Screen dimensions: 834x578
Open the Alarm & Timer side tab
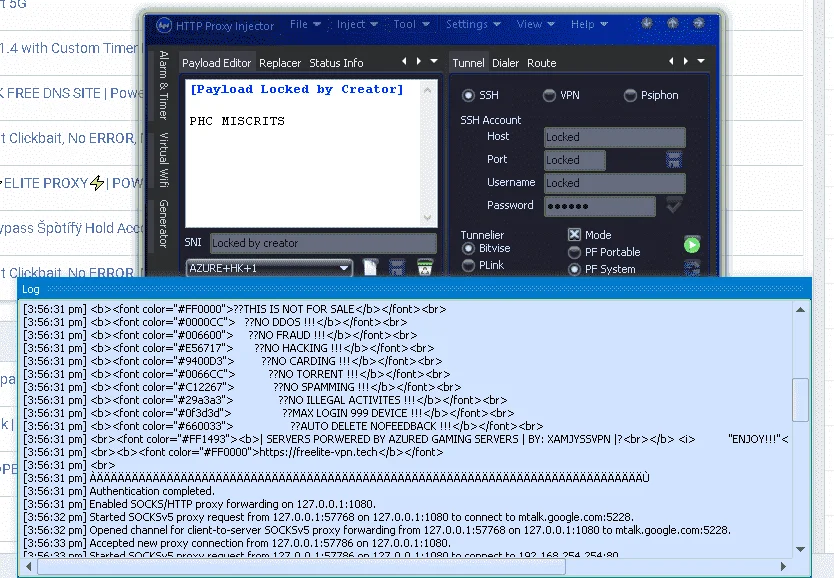164,85
